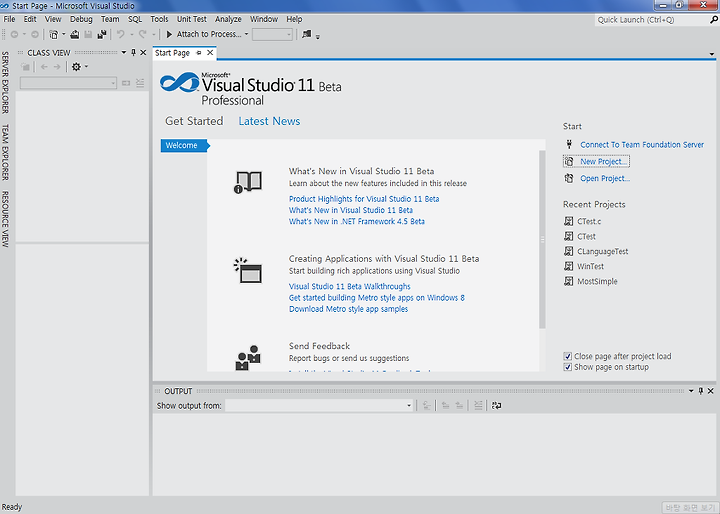720x514 pixels.
Task: Open the Team Explorer side tab
Action: click(x=5, y=152)
